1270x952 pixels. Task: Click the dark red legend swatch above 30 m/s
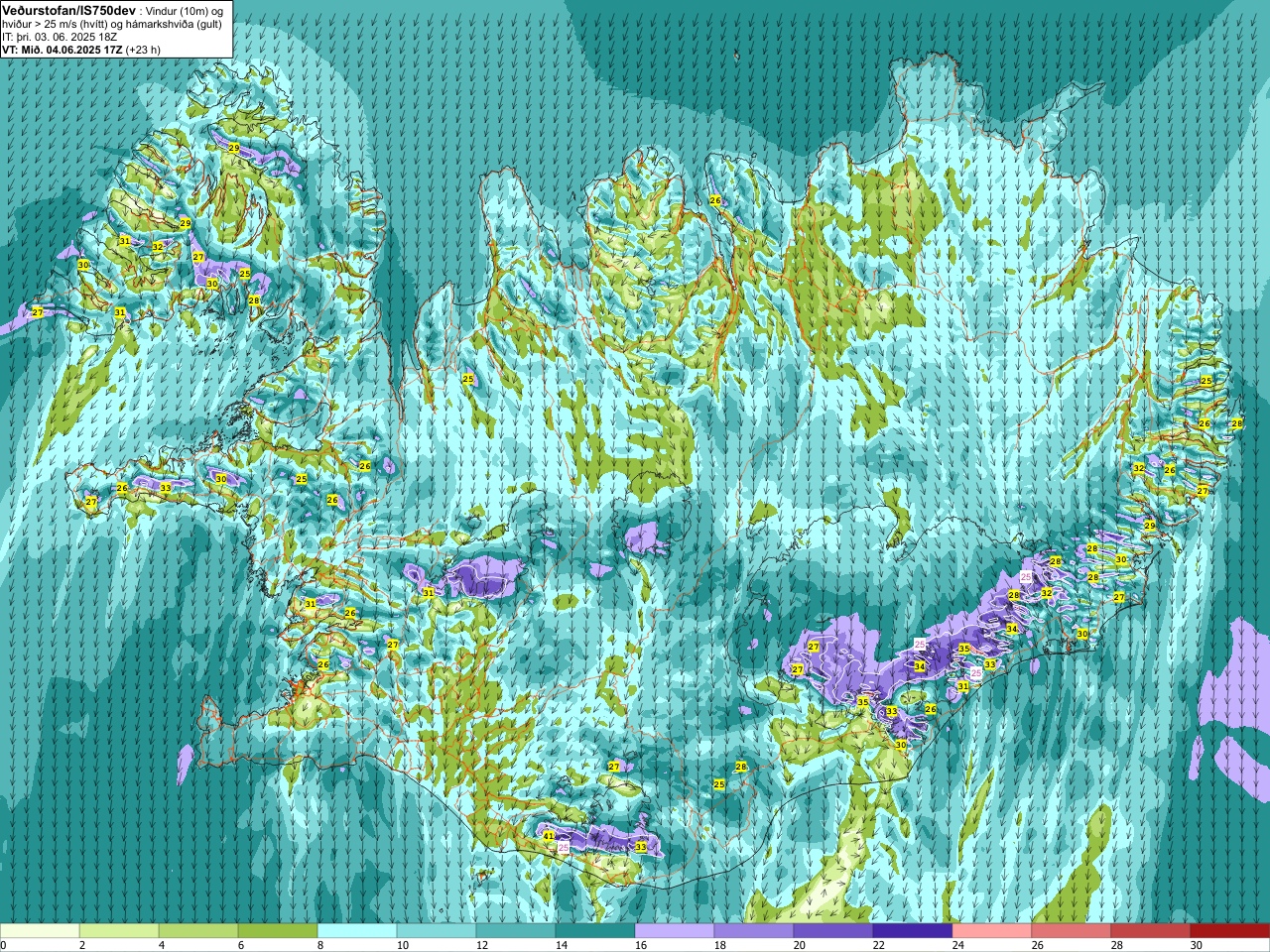1230,931
